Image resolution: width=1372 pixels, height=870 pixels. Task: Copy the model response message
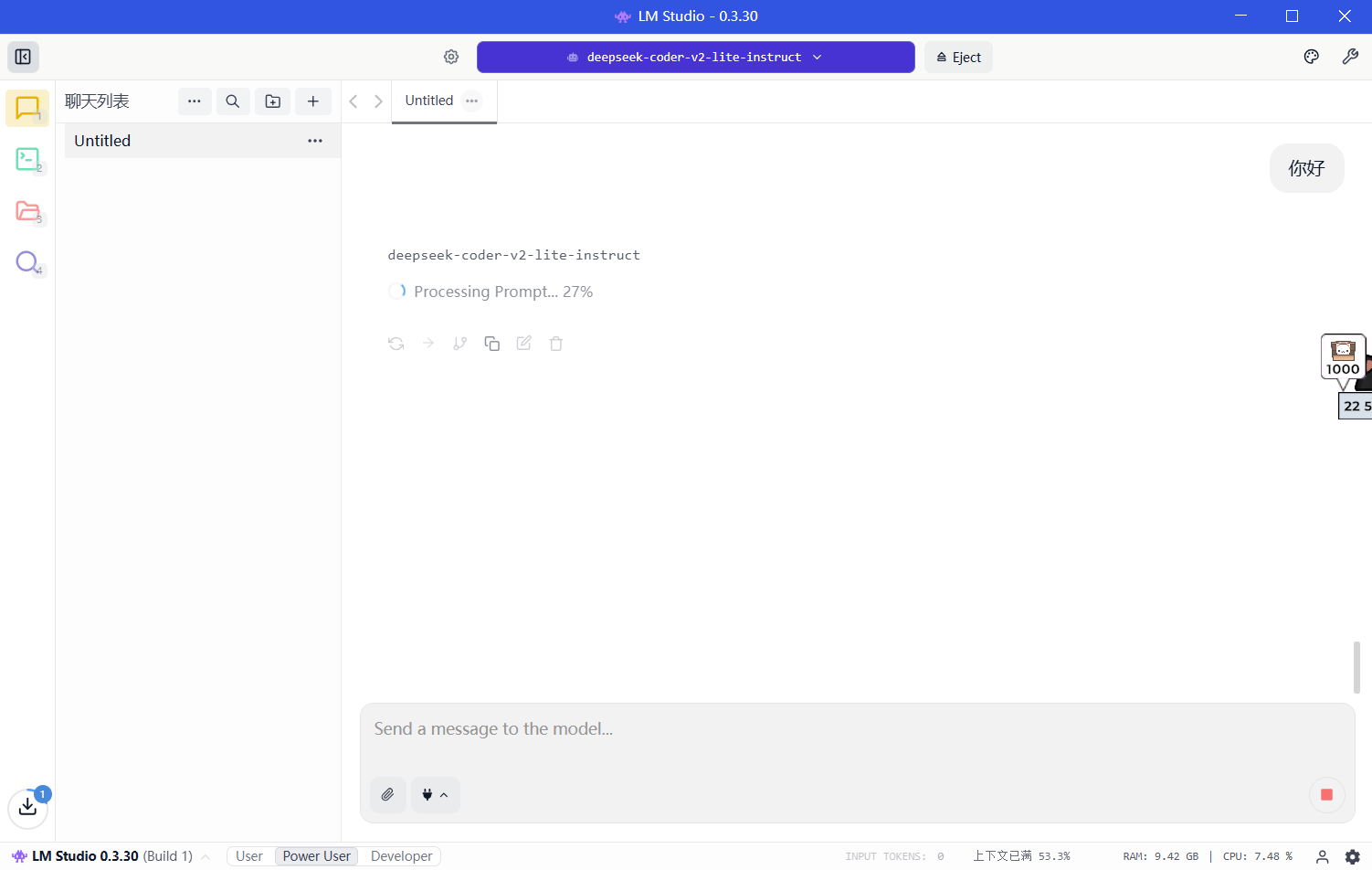[x=491, y=344]
